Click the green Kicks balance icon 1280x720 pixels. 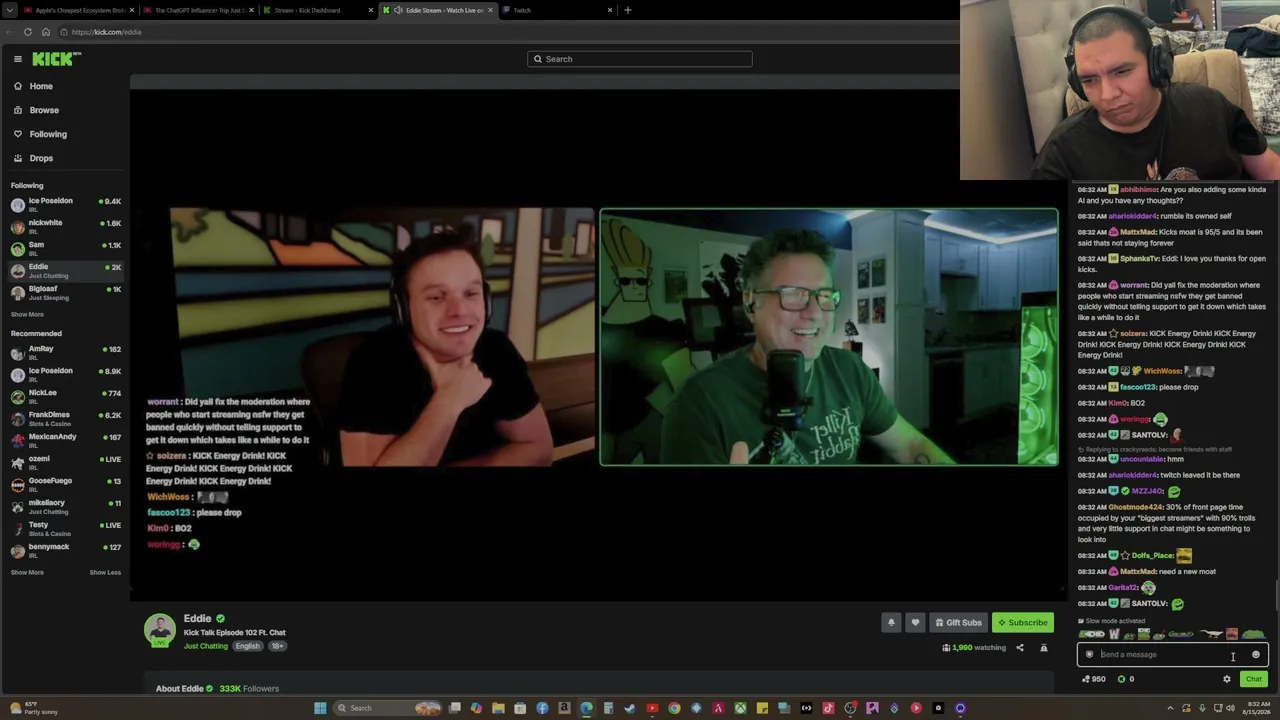coord(1121,679)
